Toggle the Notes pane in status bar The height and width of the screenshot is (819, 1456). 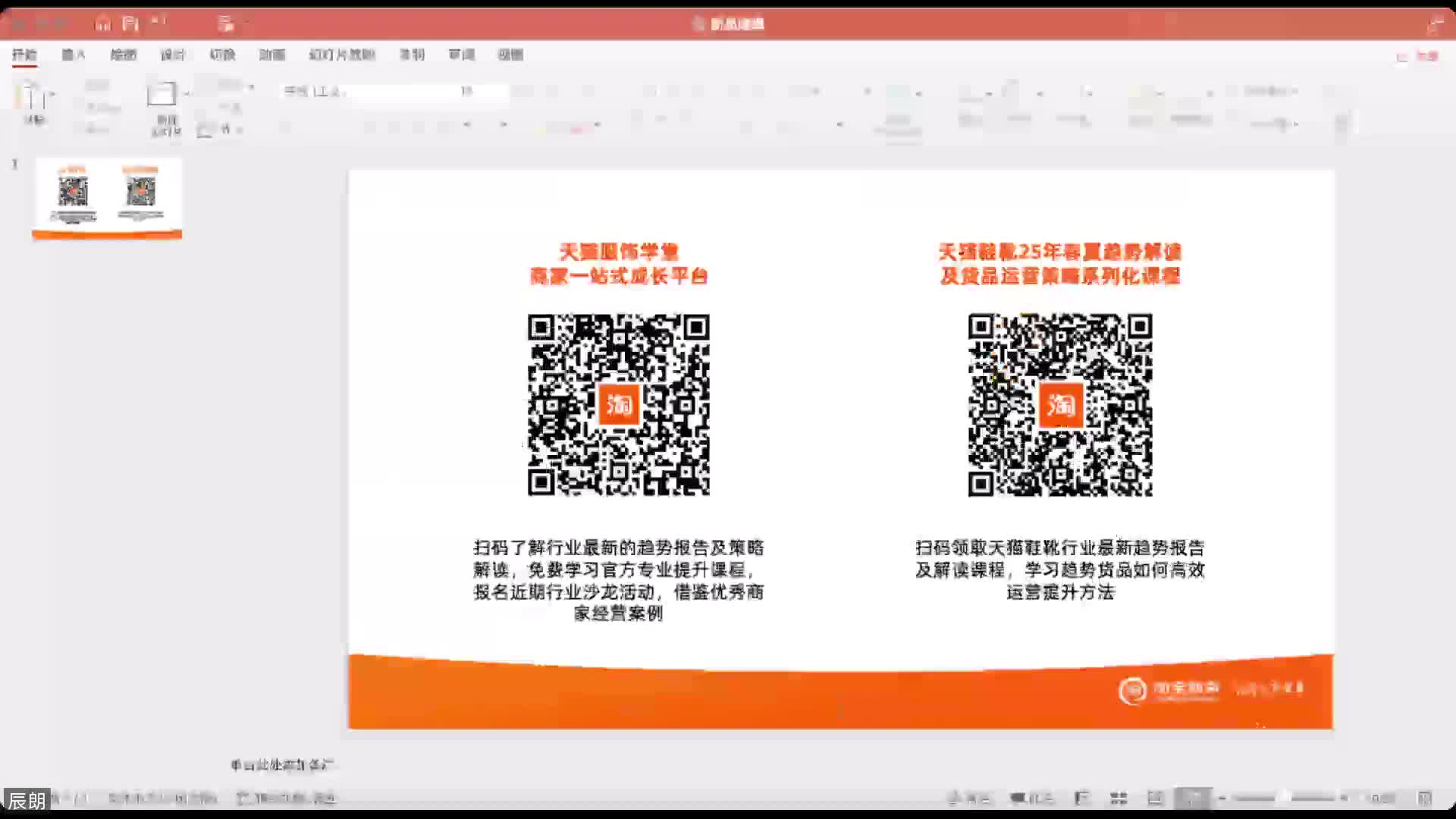[x=969, y=798]
